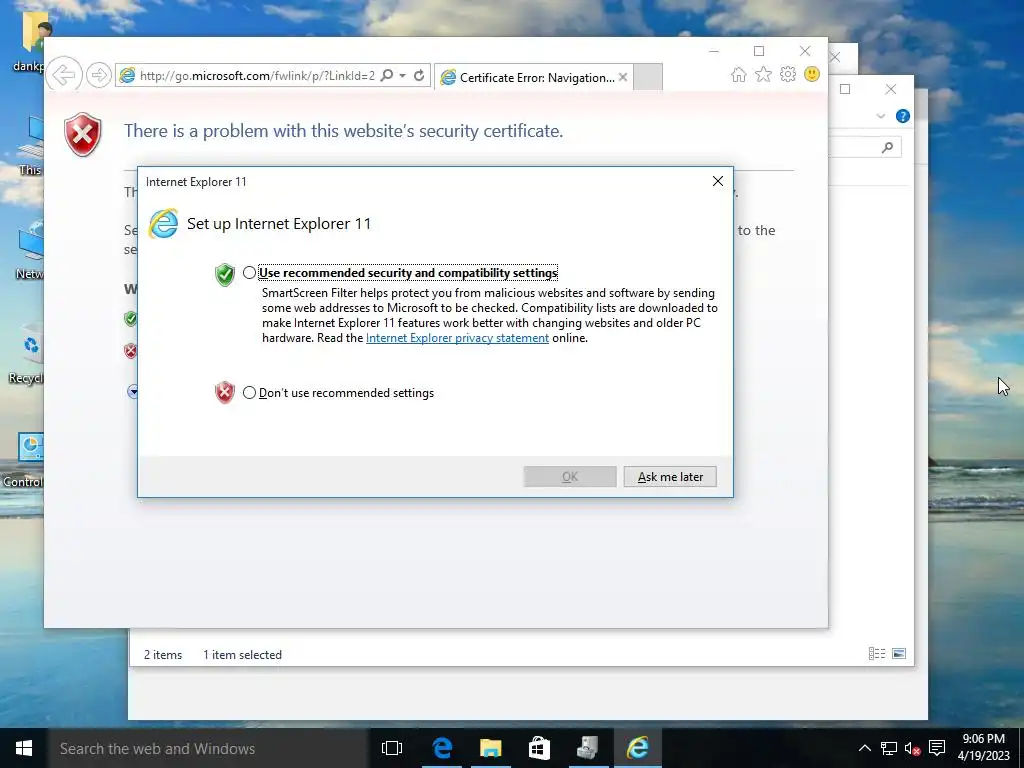Screen dimensions: 1024x768
Task: Open the Tools gear menu
Action: [788, 74]
